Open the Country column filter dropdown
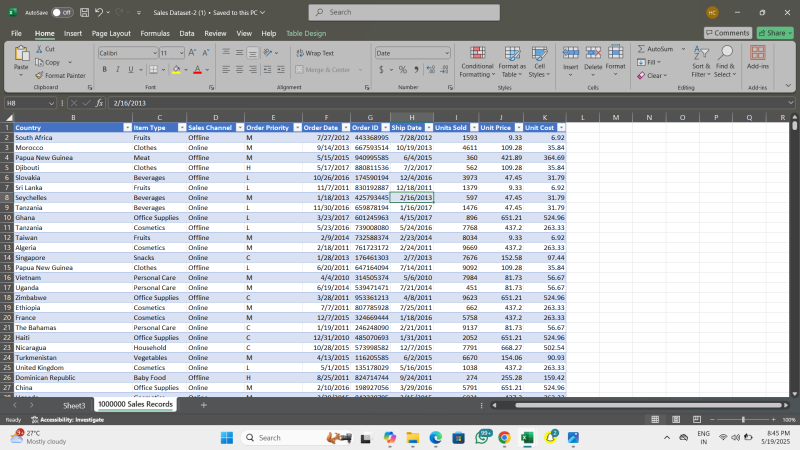The image size is (800, 450). (127, 128)
